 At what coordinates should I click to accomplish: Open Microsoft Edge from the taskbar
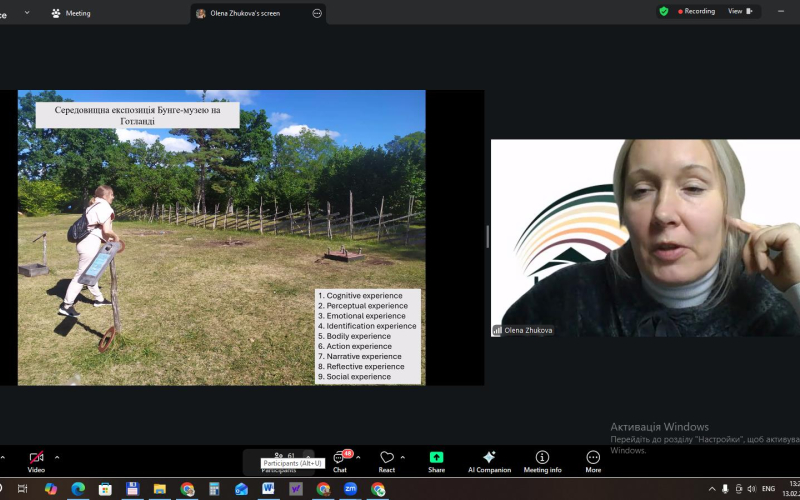click(78, 489)
